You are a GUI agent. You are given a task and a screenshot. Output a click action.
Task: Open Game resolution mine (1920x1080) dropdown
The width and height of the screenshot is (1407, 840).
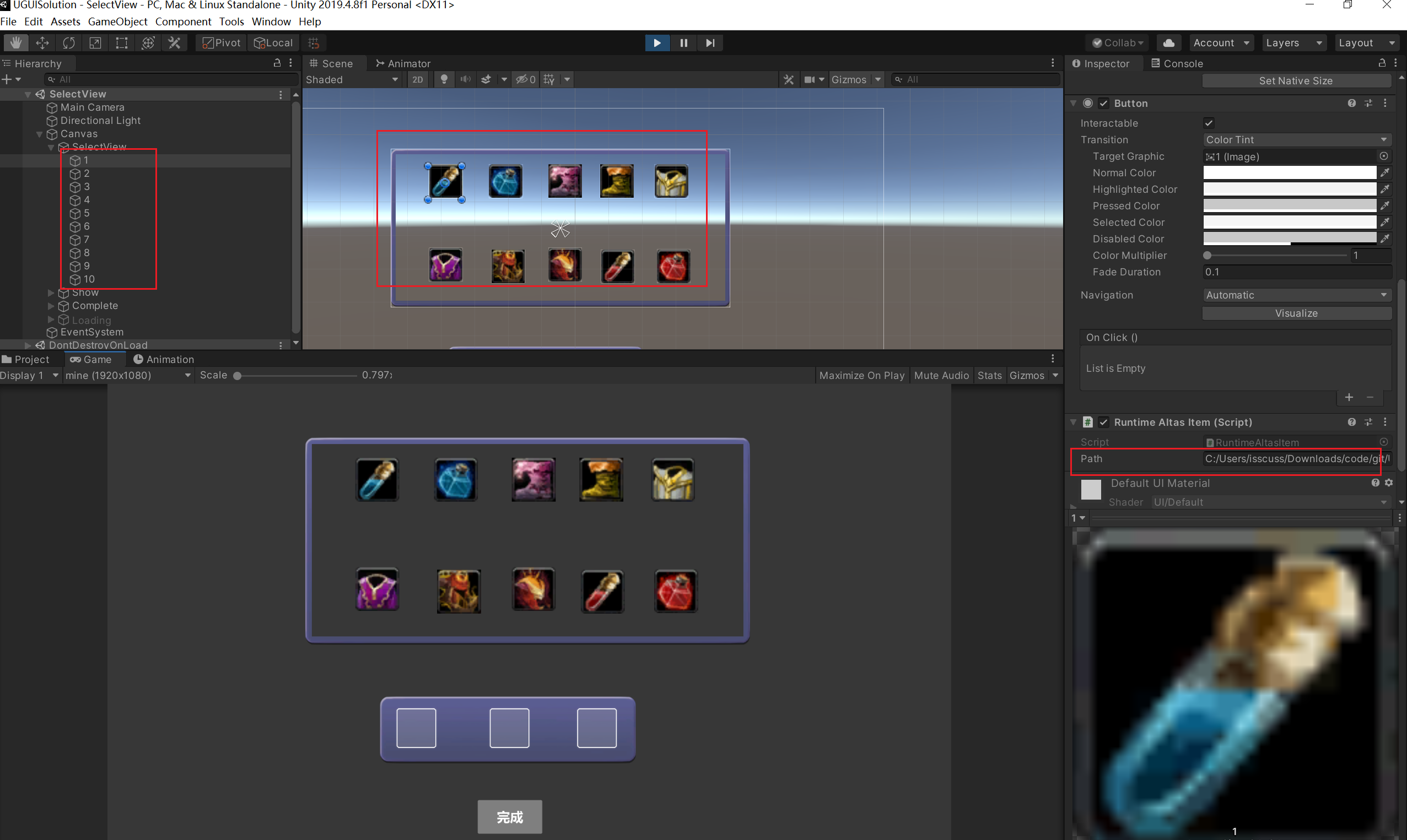point(128,375)
